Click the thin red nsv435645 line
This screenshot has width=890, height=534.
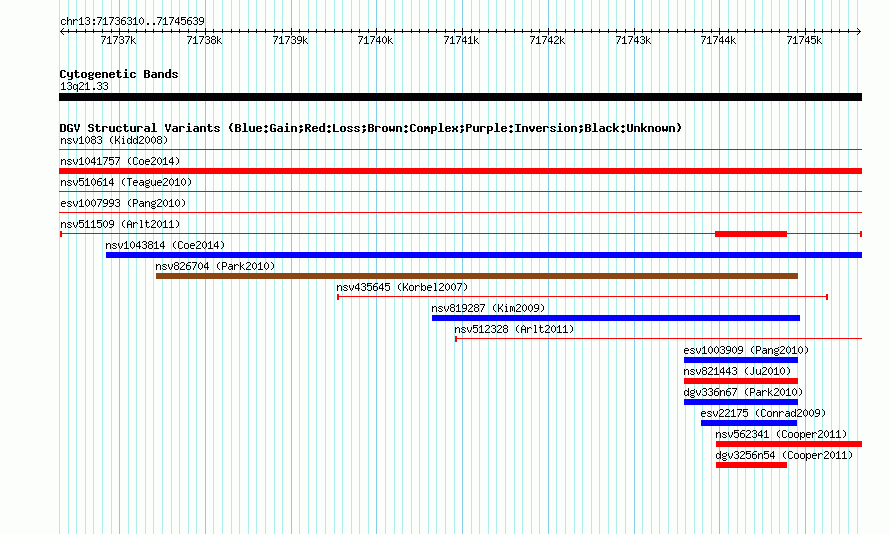tap(582, 297)
